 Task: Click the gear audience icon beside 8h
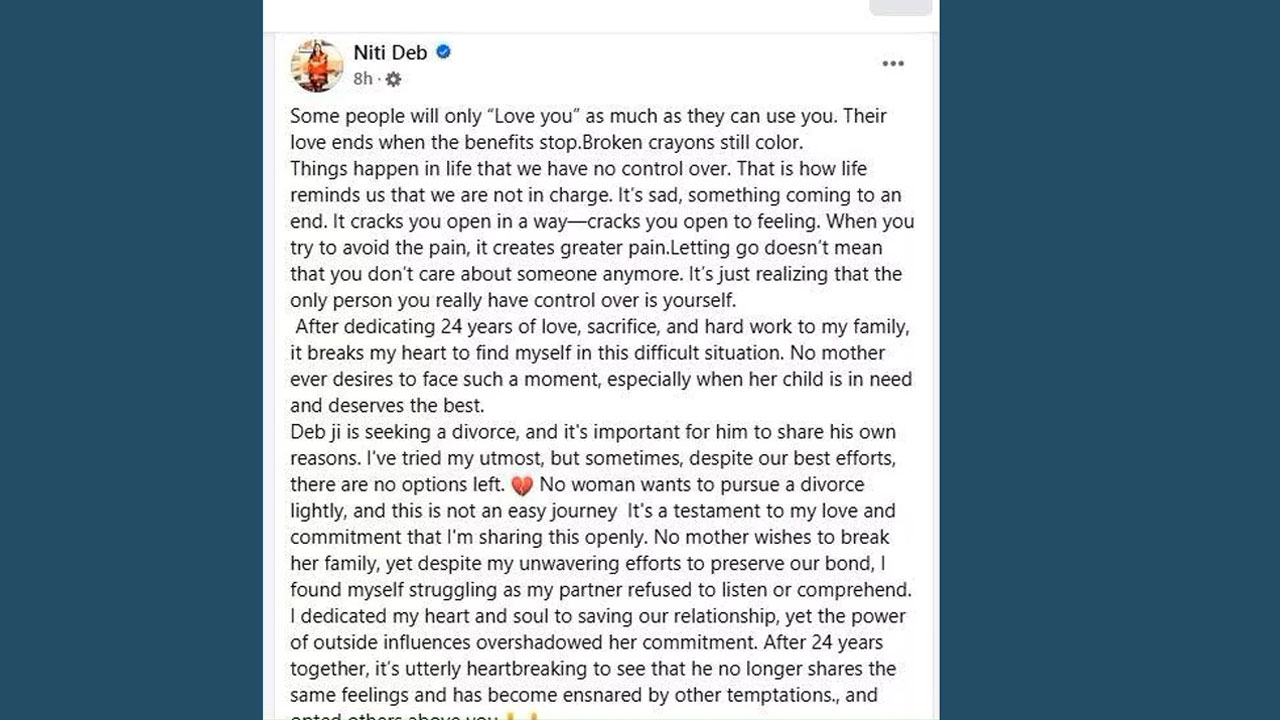click(393, 79)
